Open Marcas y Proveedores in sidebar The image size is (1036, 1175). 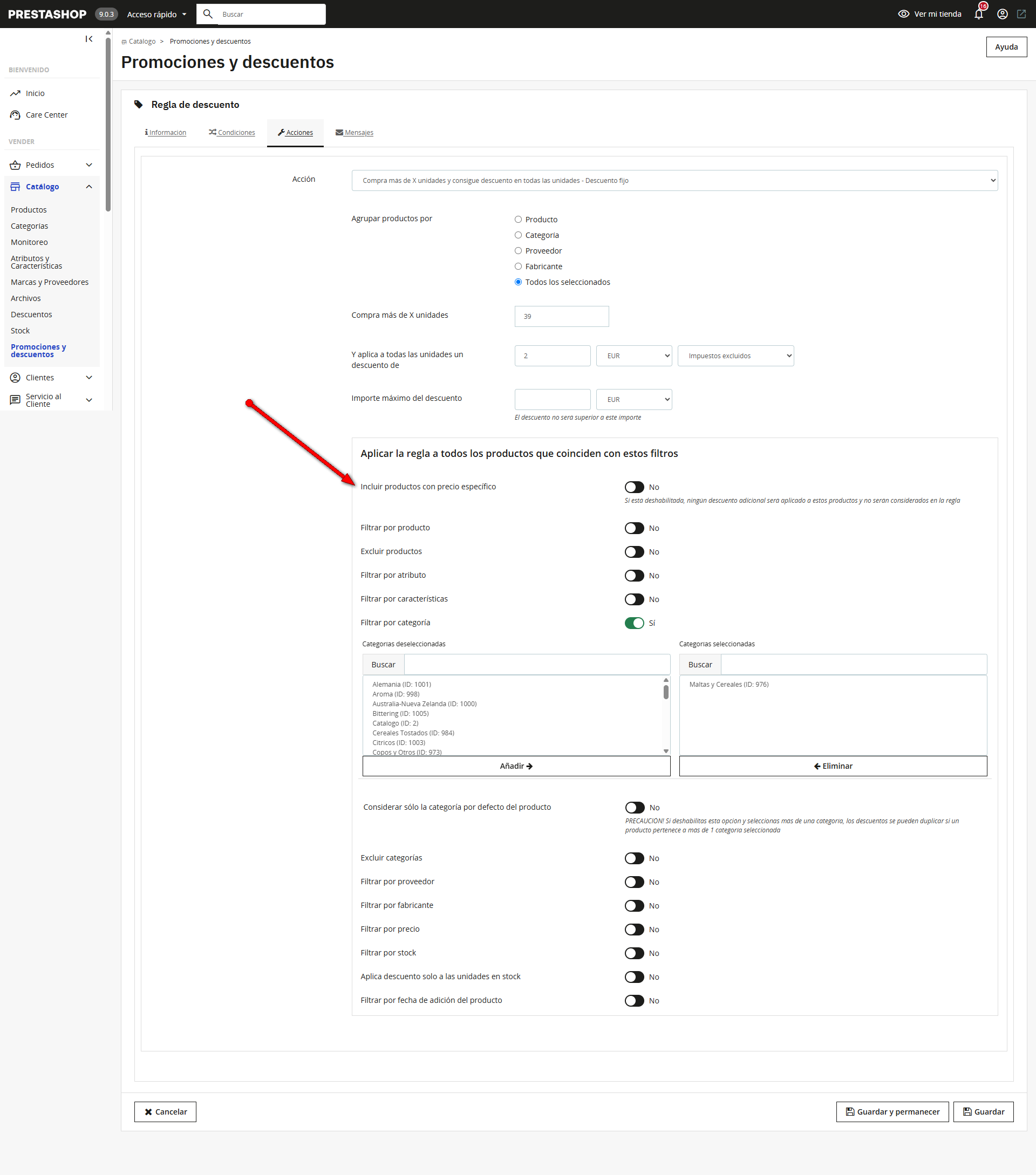pos(50,282)
